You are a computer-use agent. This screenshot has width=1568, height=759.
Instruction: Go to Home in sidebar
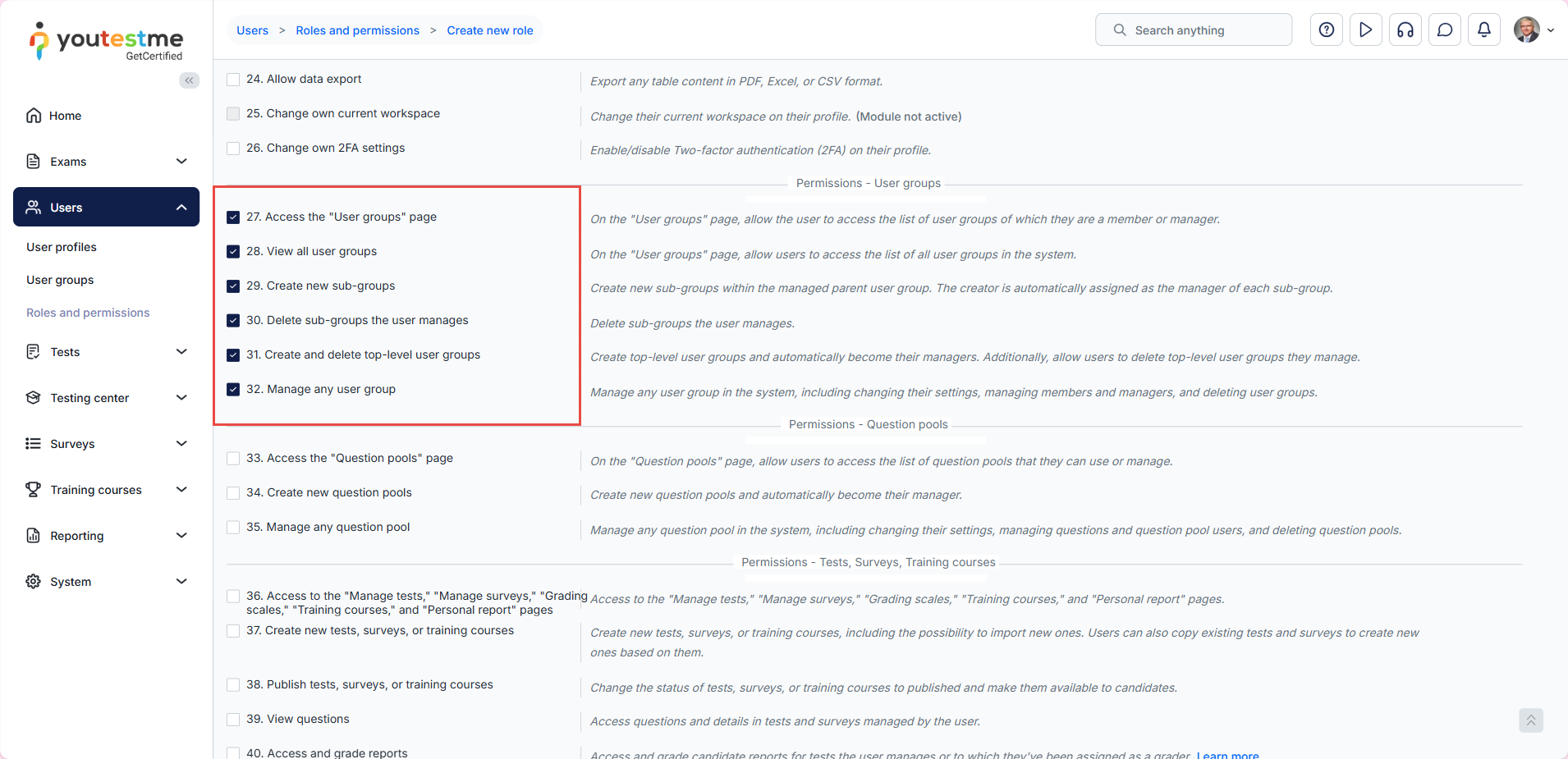point(65,116)
